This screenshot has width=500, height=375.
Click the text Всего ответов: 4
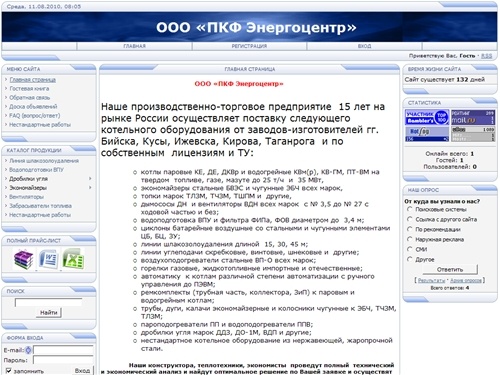(450, 288)
